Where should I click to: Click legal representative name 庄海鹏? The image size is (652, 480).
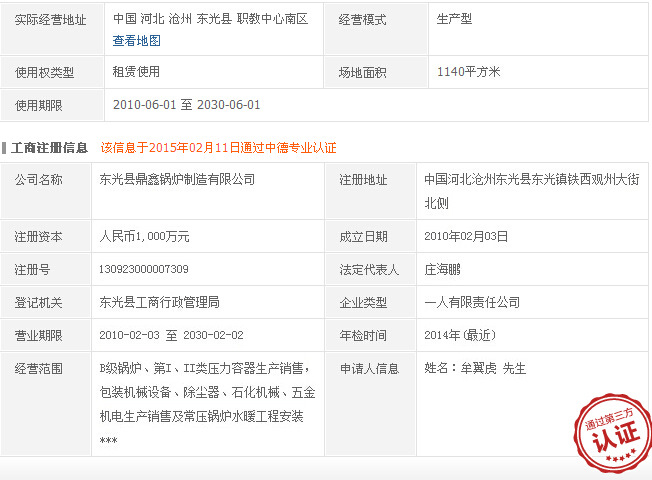443,270
